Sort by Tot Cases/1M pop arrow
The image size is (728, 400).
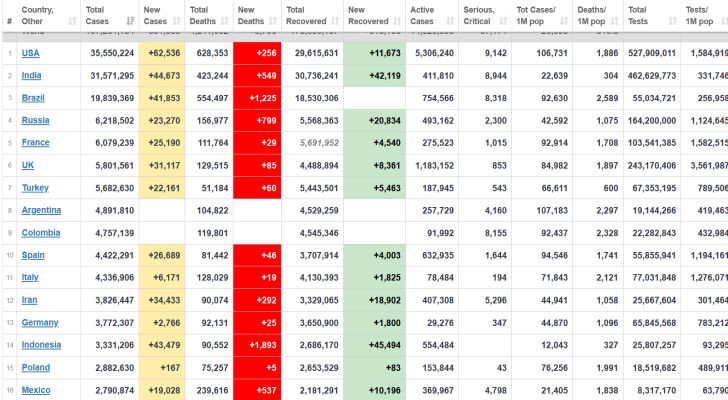click(x=564, y=21)
